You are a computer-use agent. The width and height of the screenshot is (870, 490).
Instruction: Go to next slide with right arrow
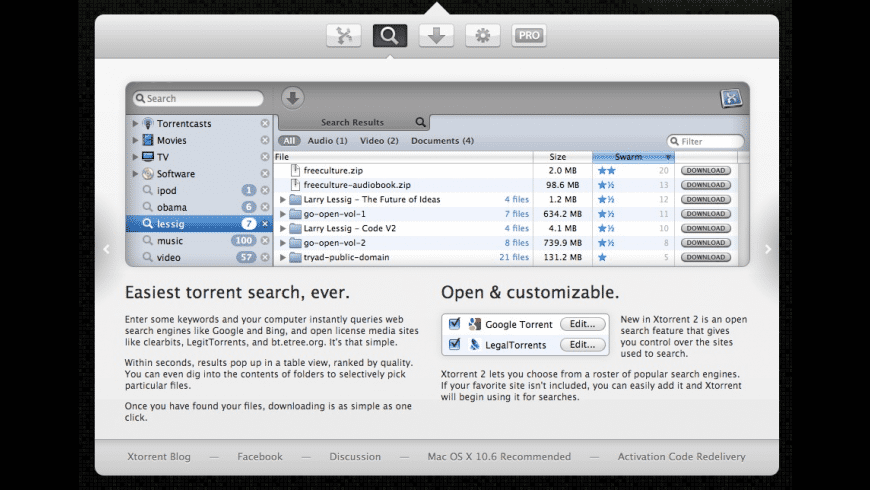click(x=768, y=249)
